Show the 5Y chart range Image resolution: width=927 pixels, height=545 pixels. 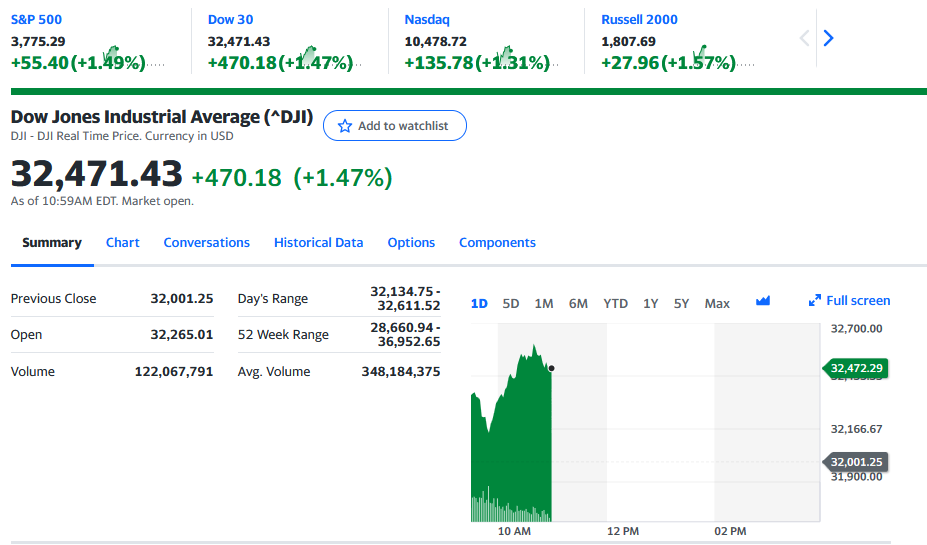[x=681, y=304]
